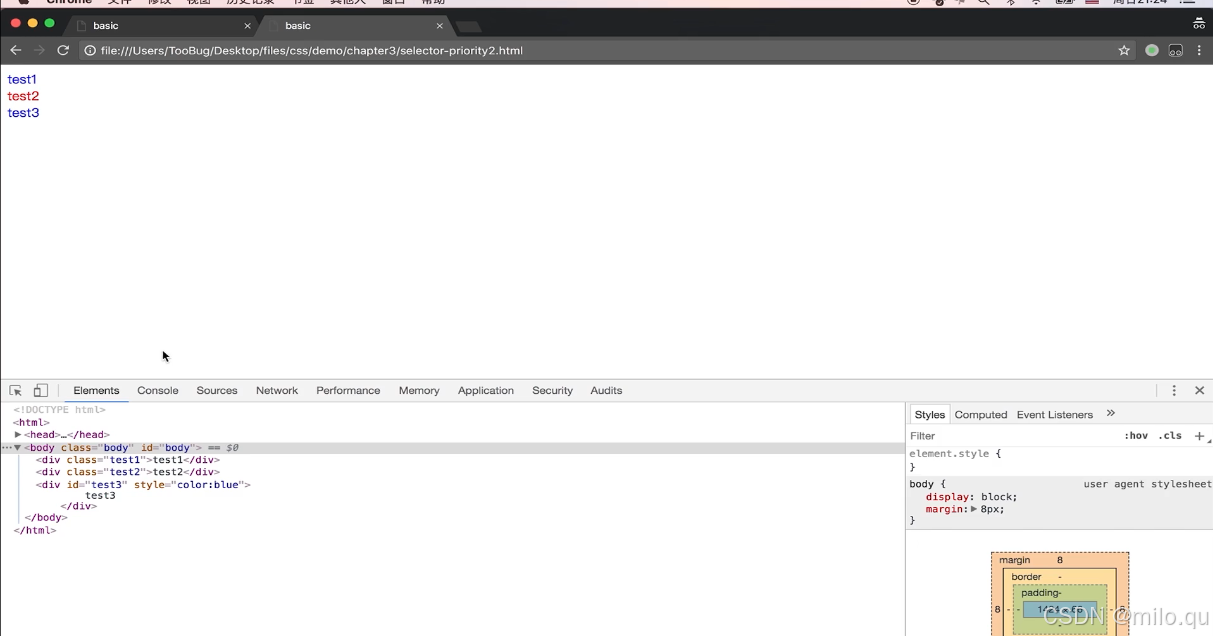Click the browser Forward arrow
1213x636 pixels.
click(39, 50)
